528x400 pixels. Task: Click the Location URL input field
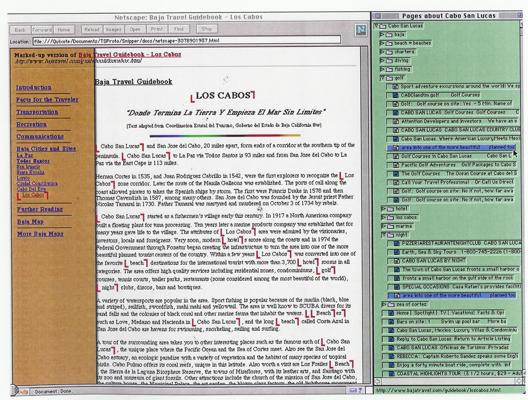(x=187, y=41)
